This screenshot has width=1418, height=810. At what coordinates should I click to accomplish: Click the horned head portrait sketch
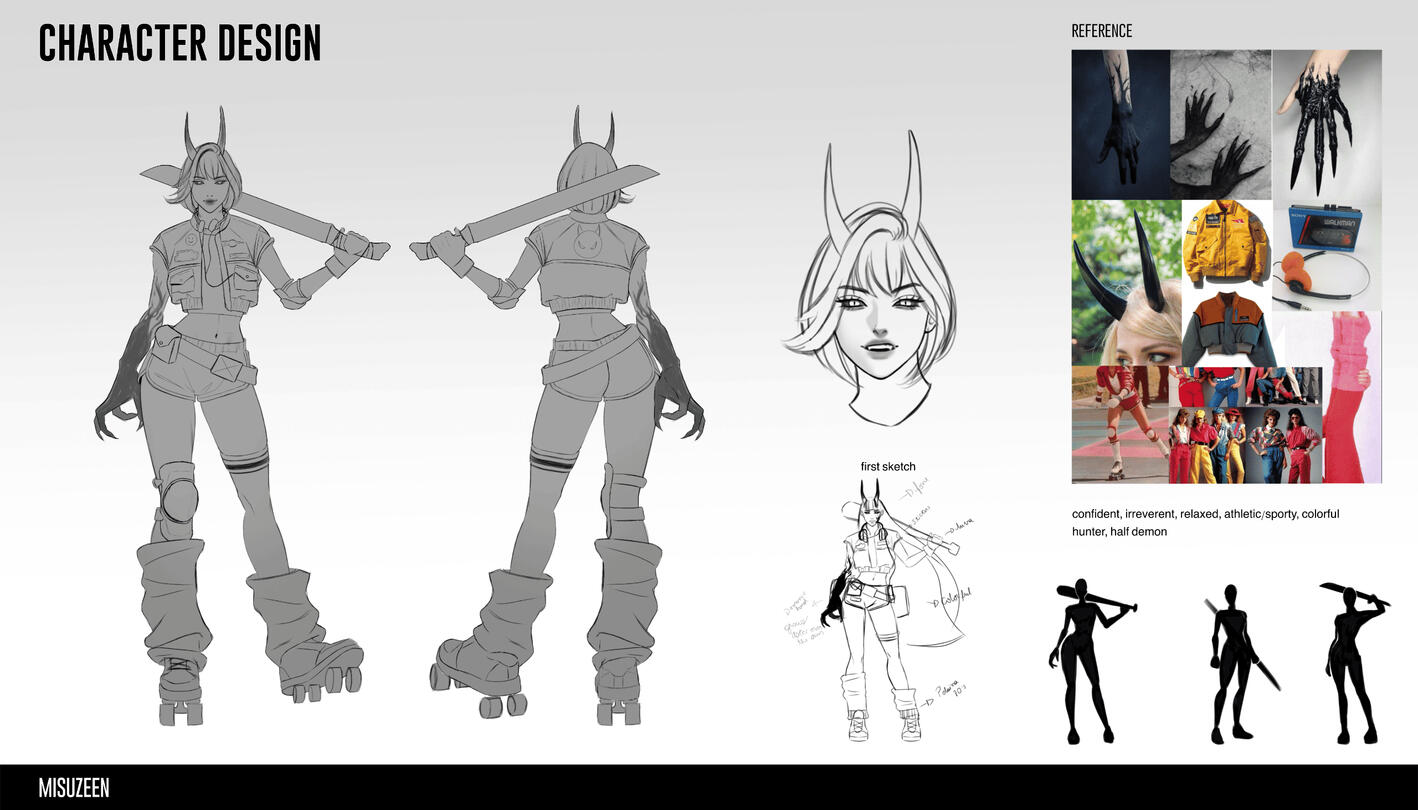(868, 290)
